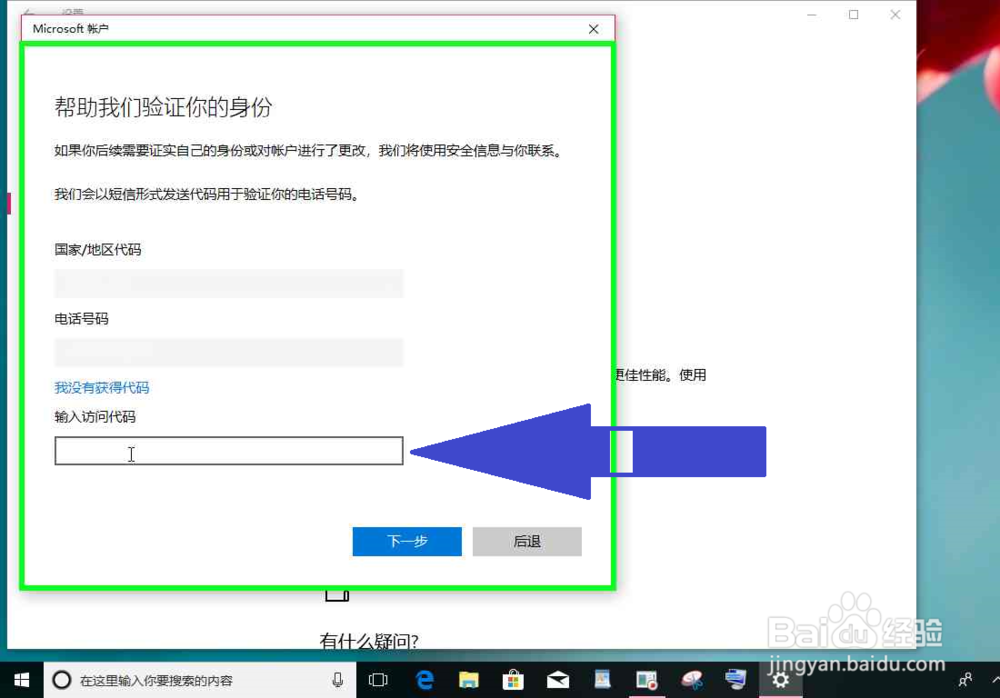The height and width of the screenshot is (698, 1000).
Task: Open the paint palette app icon on taskbar
Action: click(x=691, y=680)
